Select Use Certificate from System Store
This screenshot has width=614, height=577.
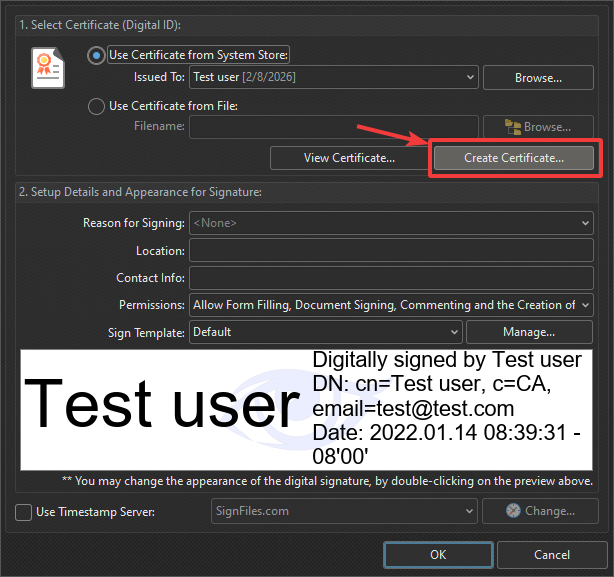click(97, 55)
